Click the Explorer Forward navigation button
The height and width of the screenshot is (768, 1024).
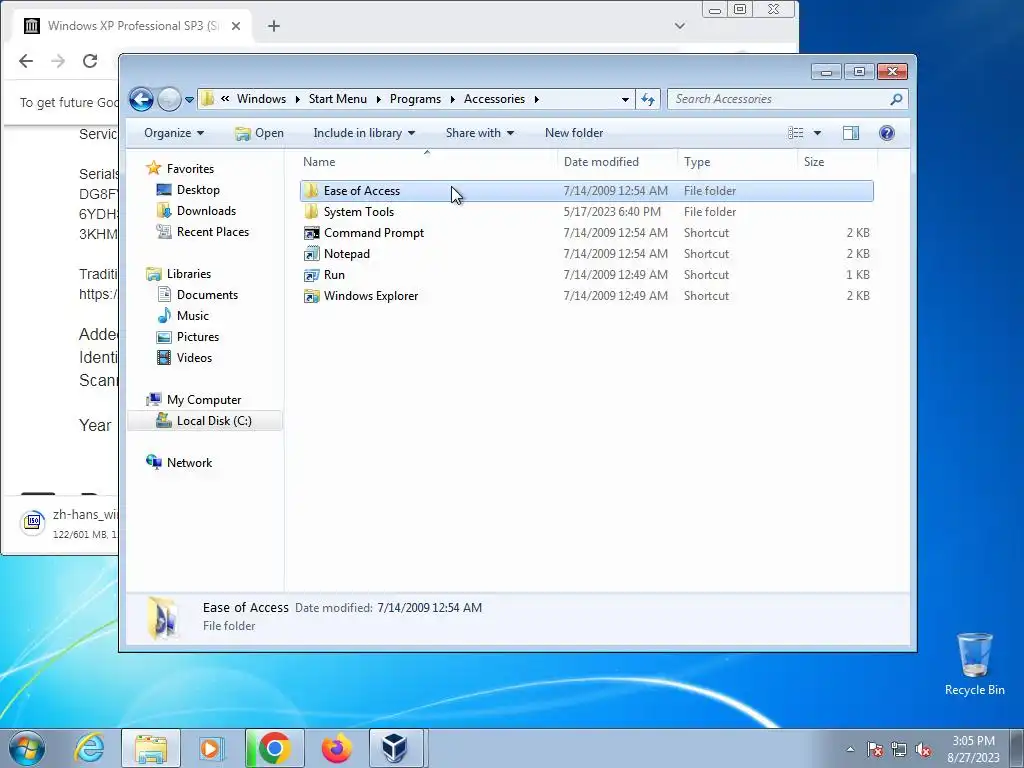click(x=169, y=99)
